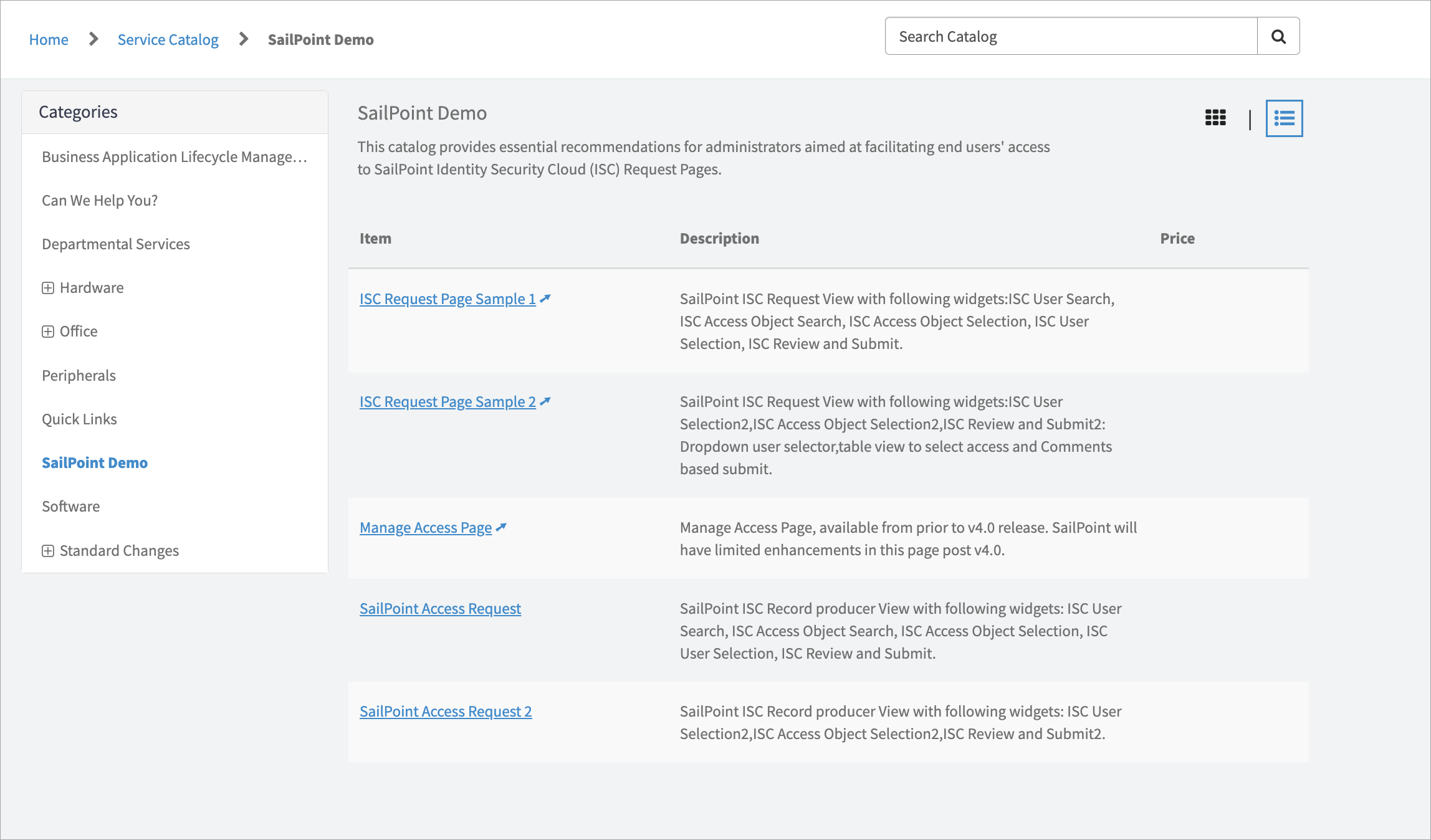
Task: Click the ISC Request Page Sample 2 description
Action: click(896, 435)
